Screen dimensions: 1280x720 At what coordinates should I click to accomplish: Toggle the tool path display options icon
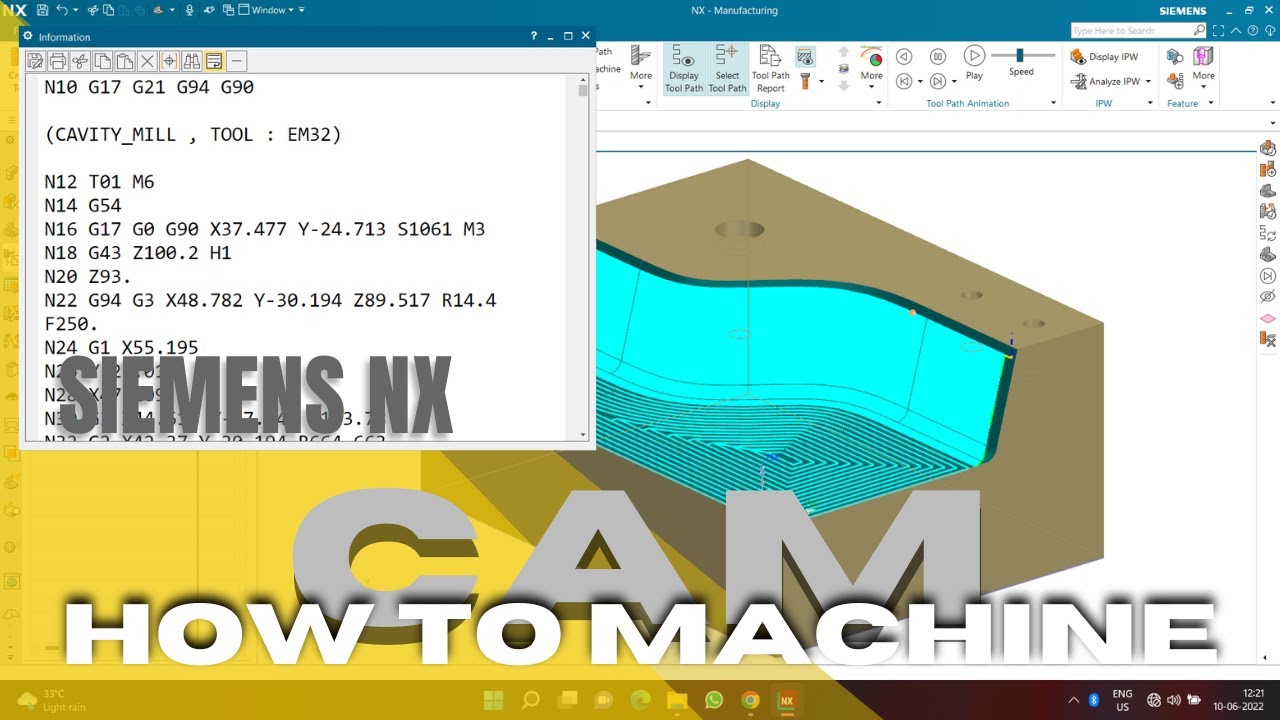(805, 57)
